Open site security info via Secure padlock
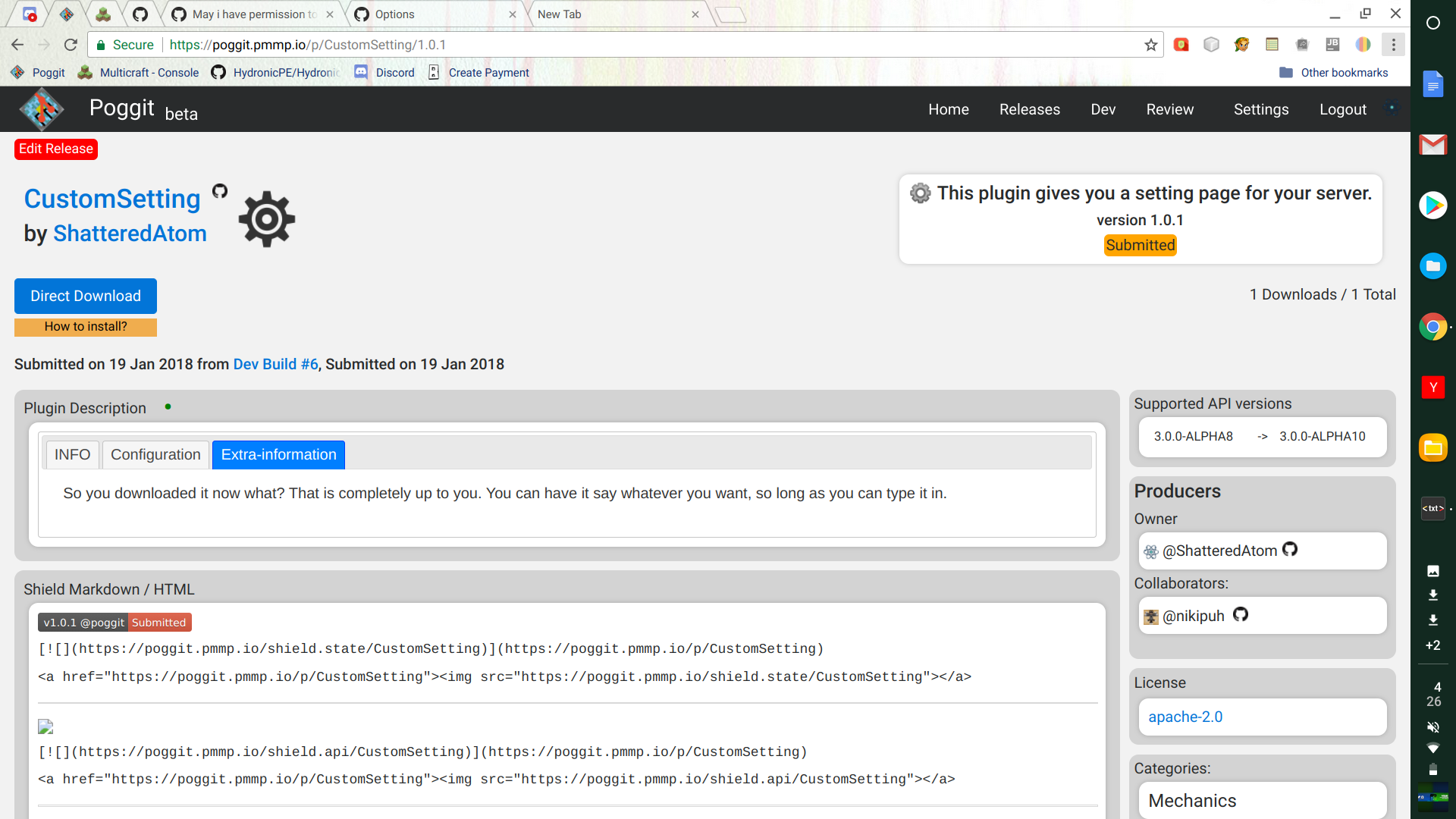This screenshot has width=1456, height=819. point(101,45)
